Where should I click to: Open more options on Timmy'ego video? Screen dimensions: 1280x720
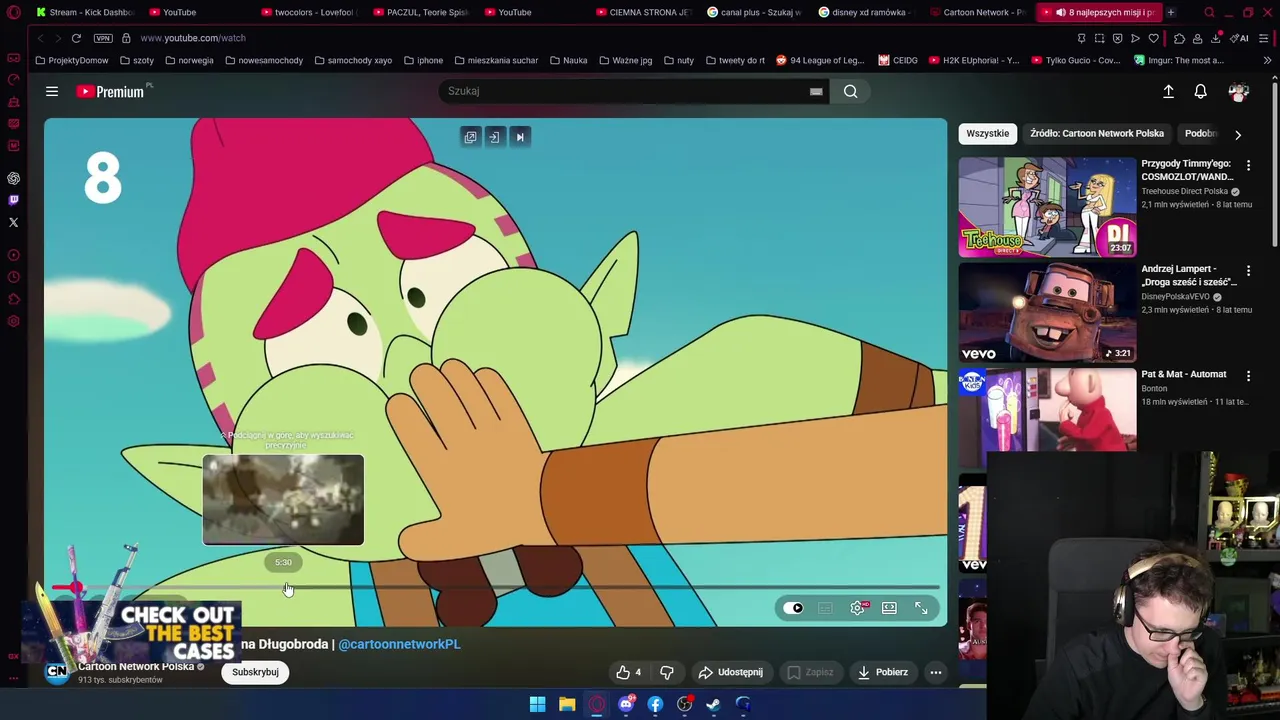[x=1248, y=164]
